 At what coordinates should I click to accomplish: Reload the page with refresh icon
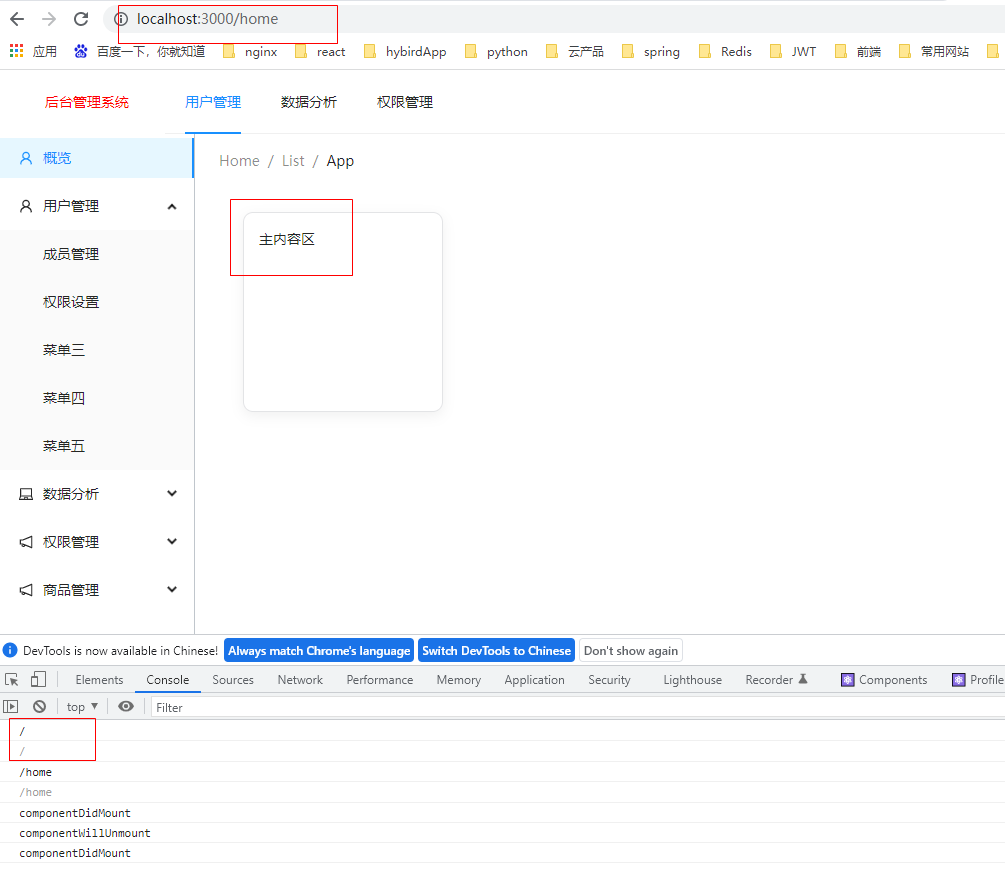coord(81,19)
